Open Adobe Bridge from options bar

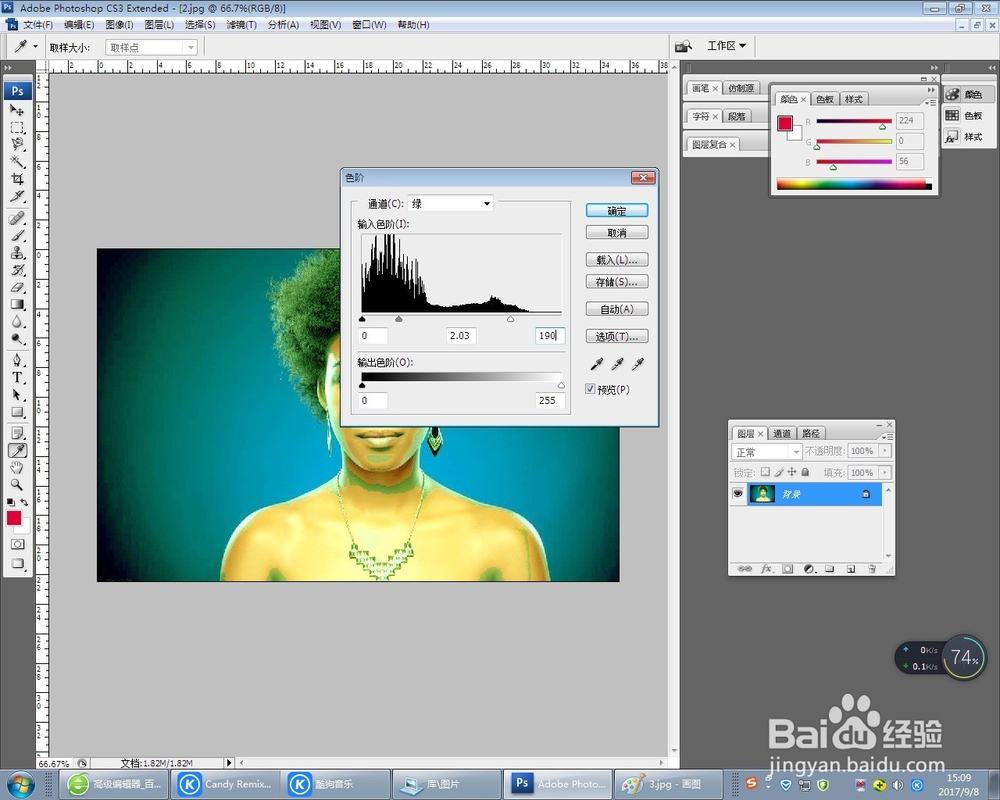(684, 46)
